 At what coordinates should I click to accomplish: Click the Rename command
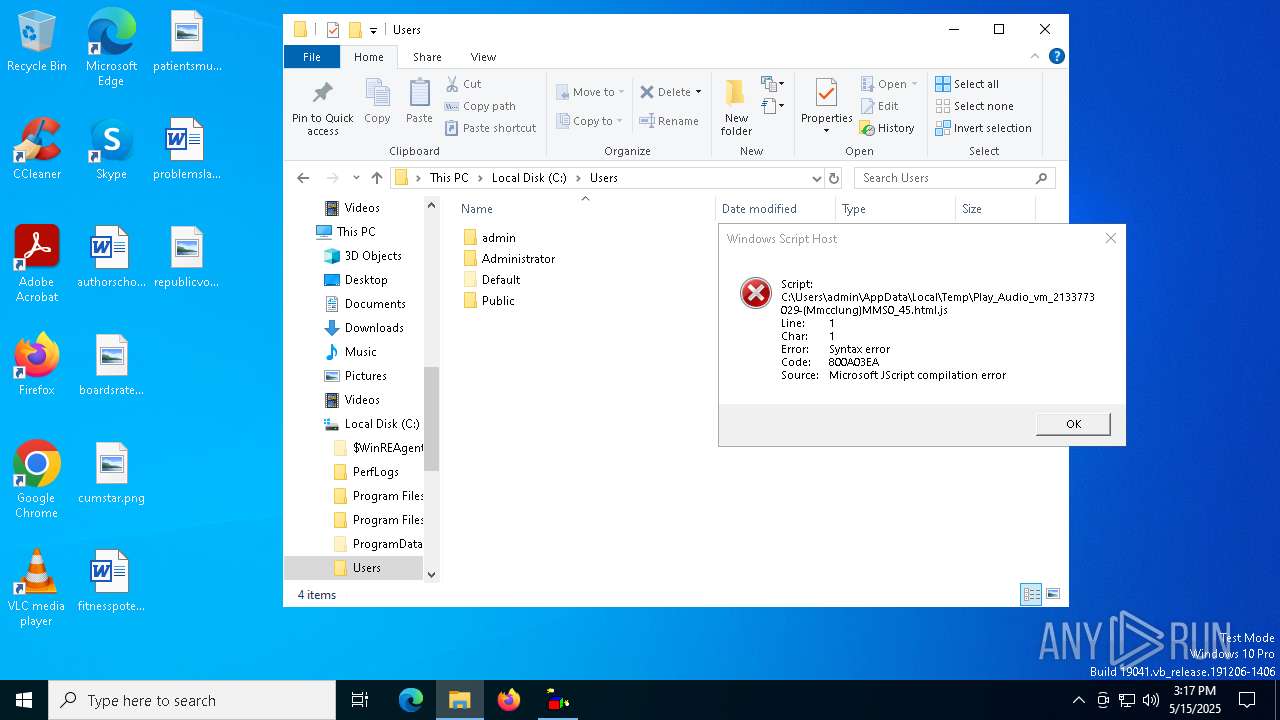(669, 121)
